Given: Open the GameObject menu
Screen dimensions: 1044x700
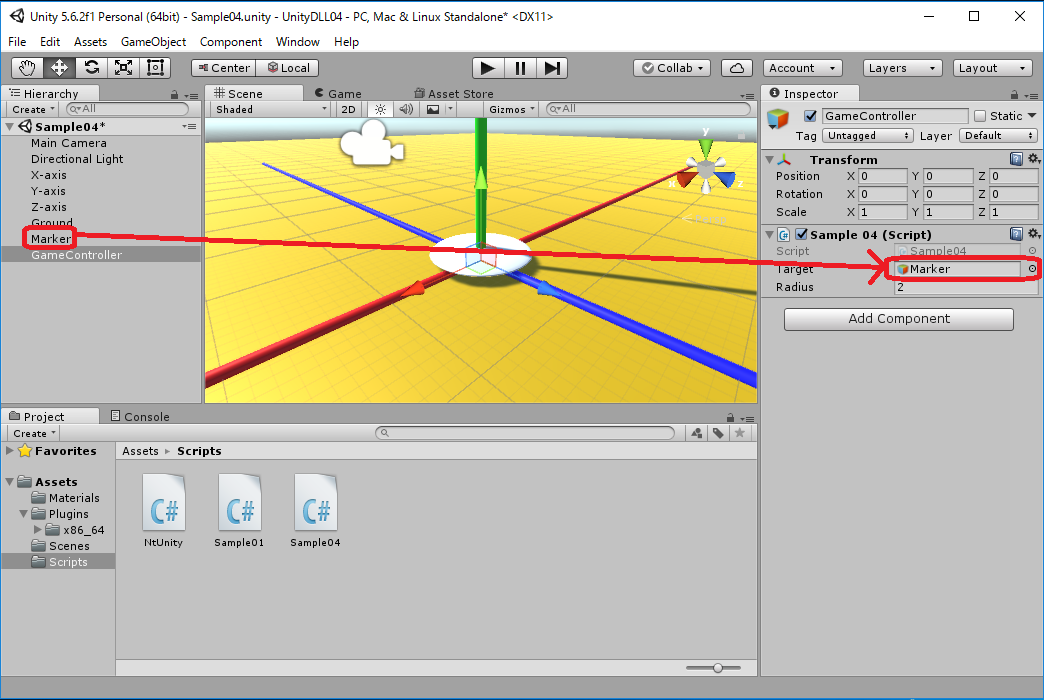Looking at the screenshot, I should click(153, 42).
